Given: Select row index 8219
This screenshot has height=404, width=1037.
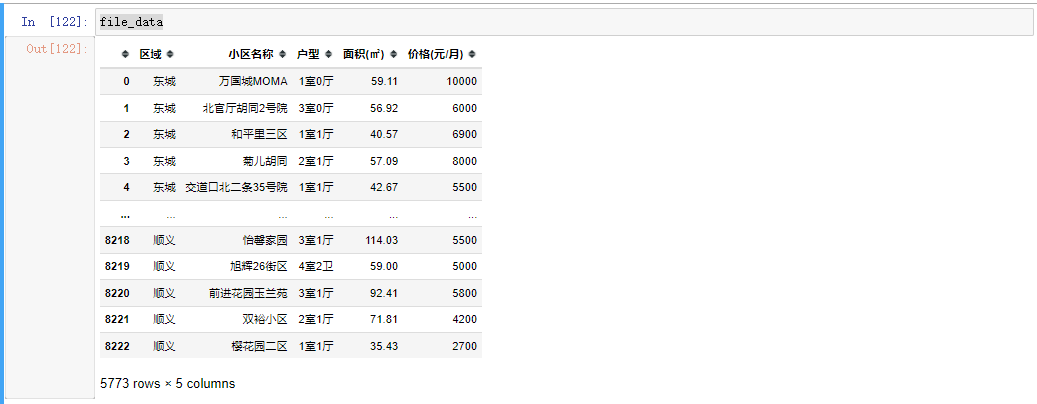Looking at the screenshot, I should point(117,266).
